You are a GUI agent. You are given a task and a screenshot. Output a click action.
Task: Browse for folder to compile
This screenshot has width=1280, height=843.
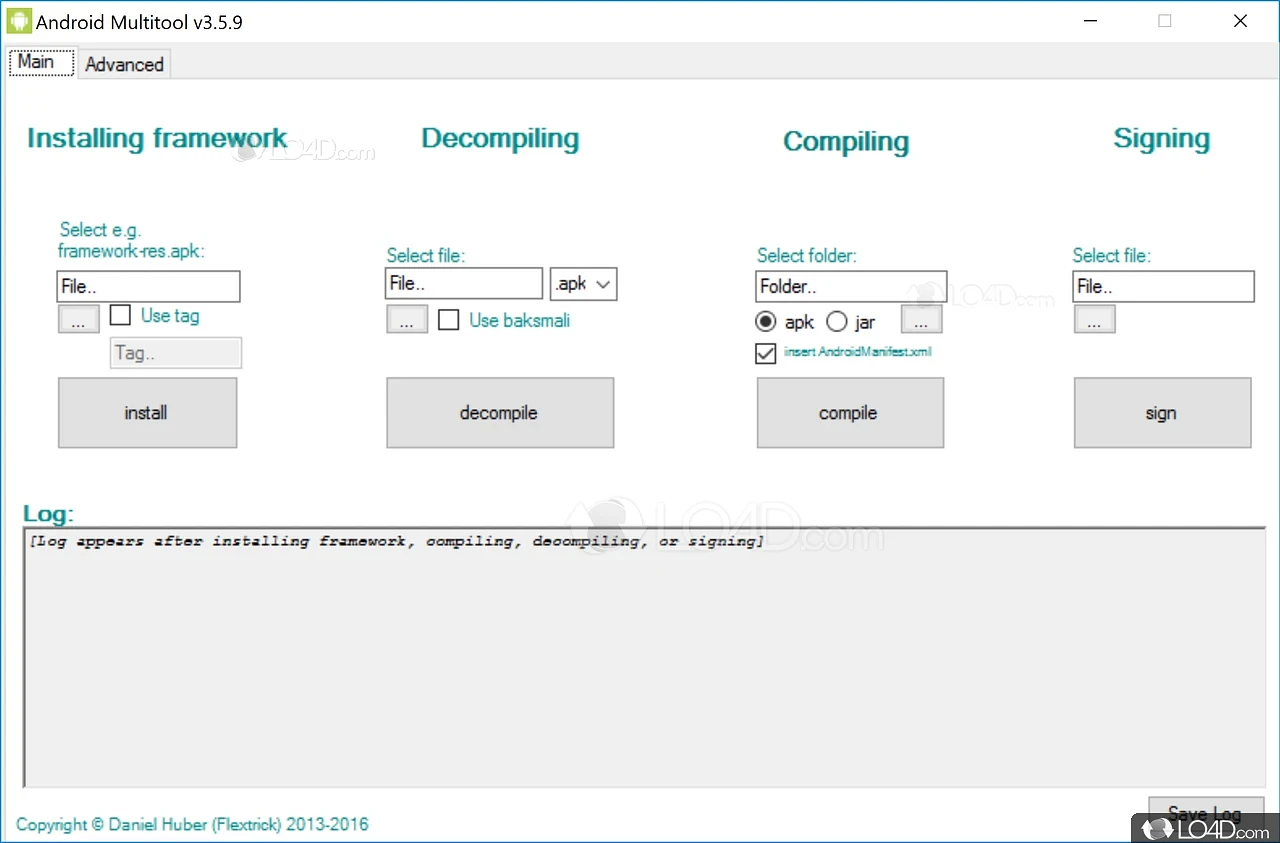(x=921, y=320)
